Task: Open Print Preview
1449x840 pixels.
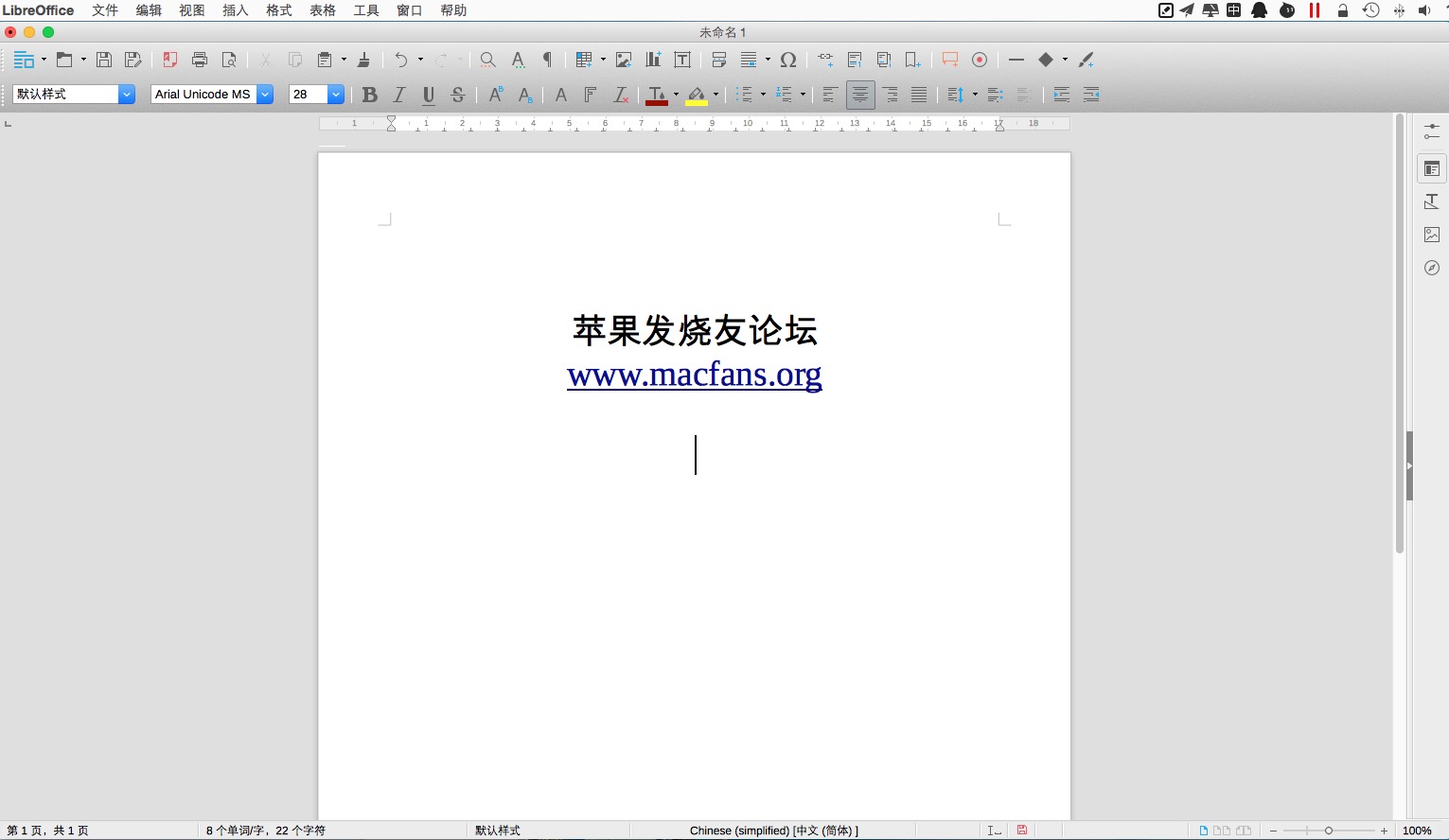Action: click(x=229, y=60)
